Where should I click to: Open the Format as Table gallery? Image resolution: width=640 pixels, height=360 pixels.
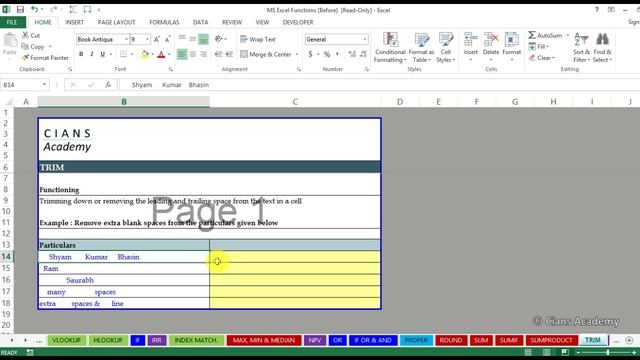[x=421, y=47]
